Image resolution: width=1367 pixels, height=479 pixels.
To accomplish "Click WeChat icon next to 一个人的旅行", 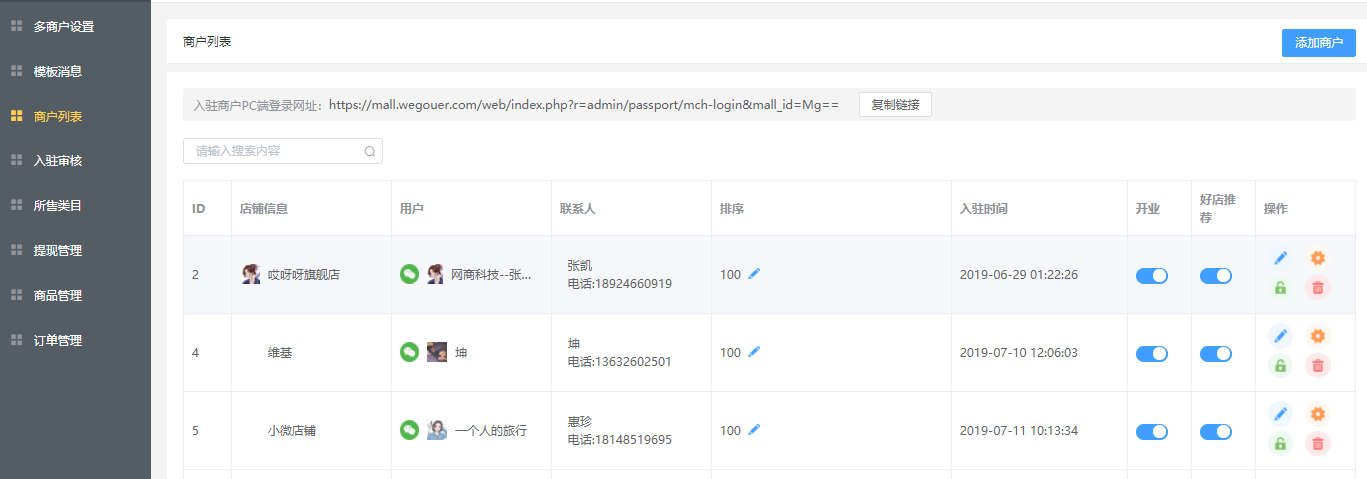I will tap(409, 430).
